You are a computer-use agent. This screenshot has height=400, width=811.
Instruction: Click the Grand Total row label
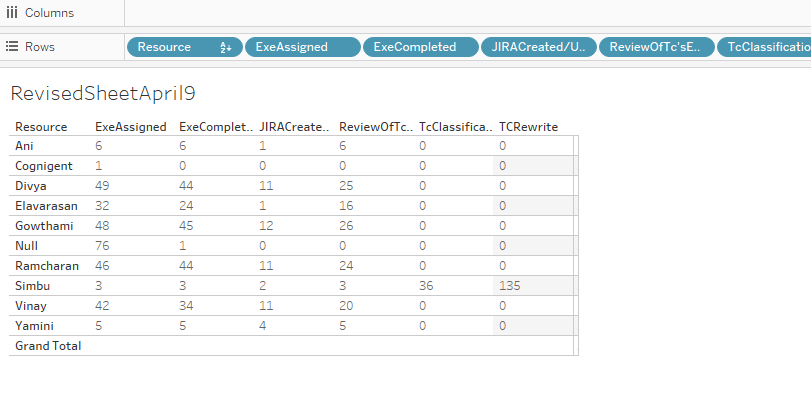coord(48,346)
